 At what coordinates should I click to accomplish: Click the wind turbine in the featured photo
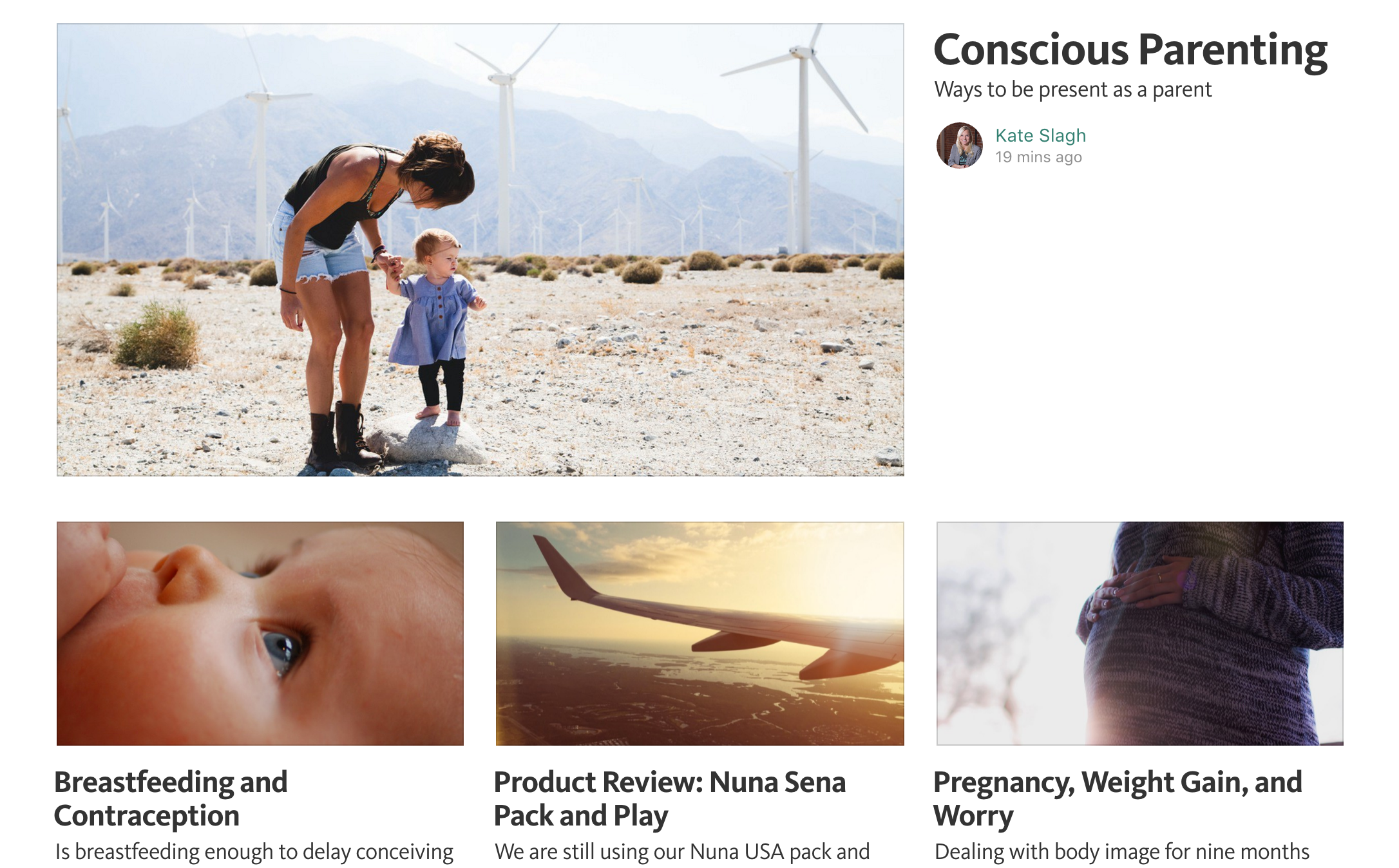[x=803, y=142]
